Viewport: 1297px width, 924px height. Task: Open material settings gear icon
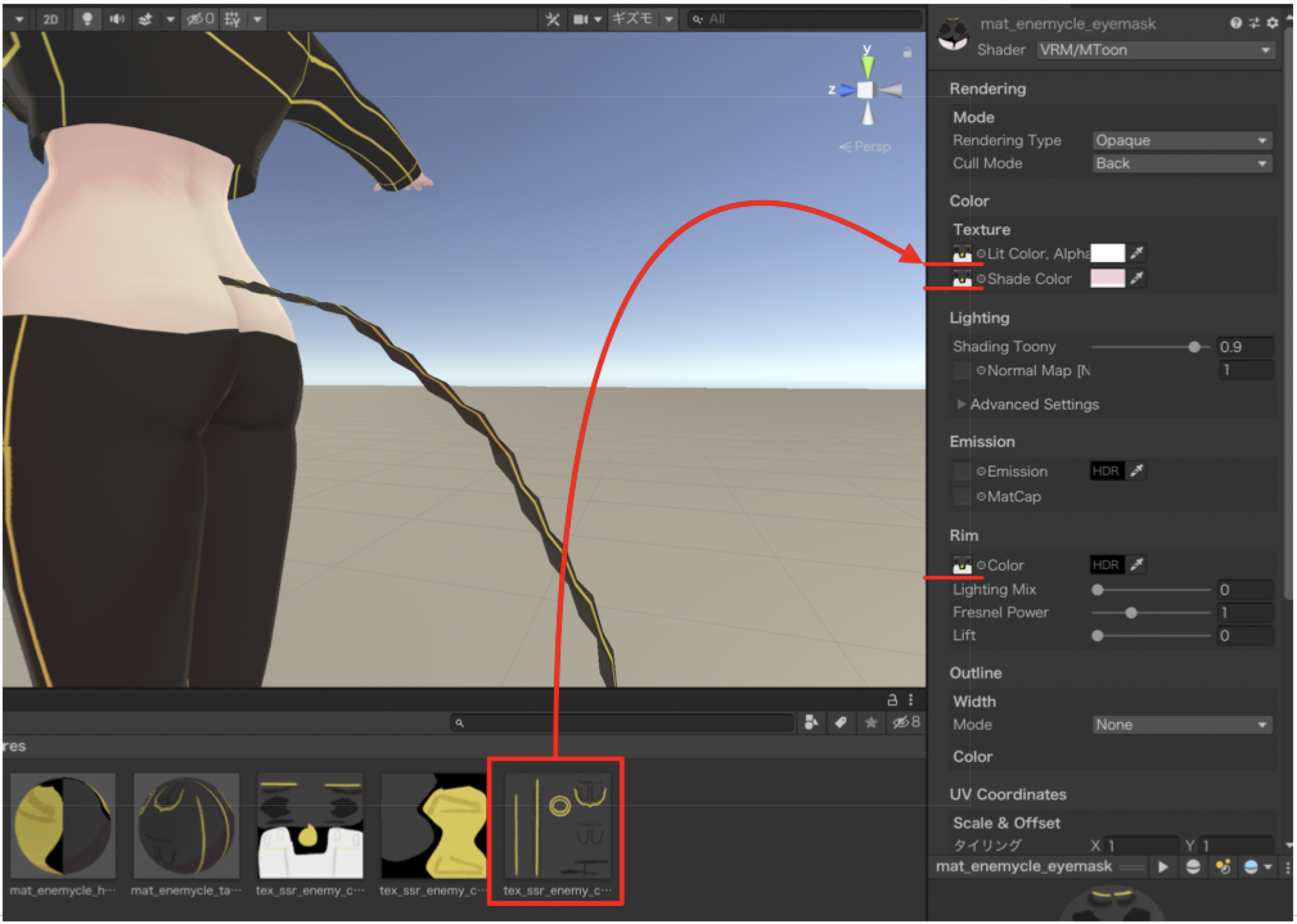[1272, 23]
